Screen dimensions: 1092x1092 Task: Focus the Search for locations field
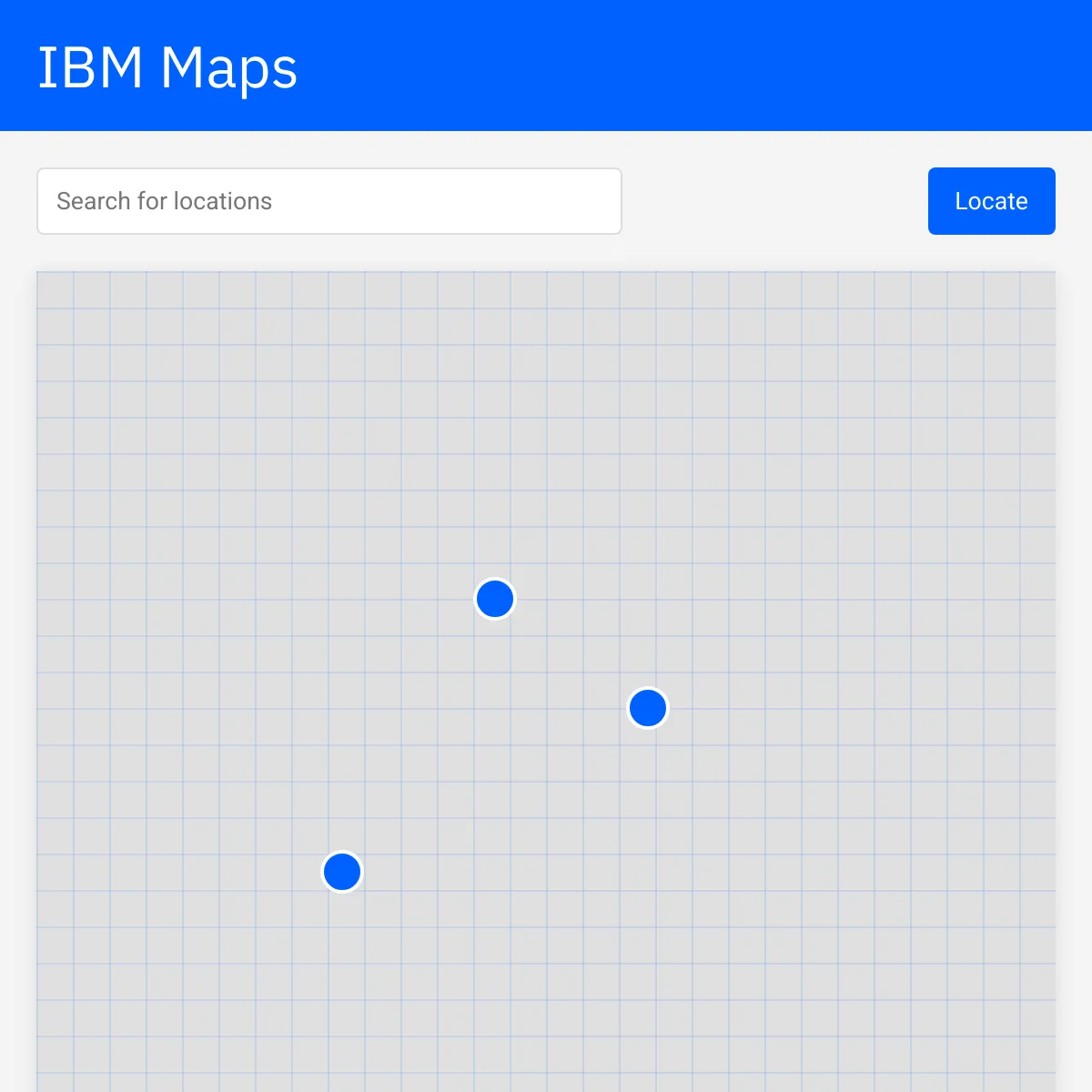click(329, 201)
